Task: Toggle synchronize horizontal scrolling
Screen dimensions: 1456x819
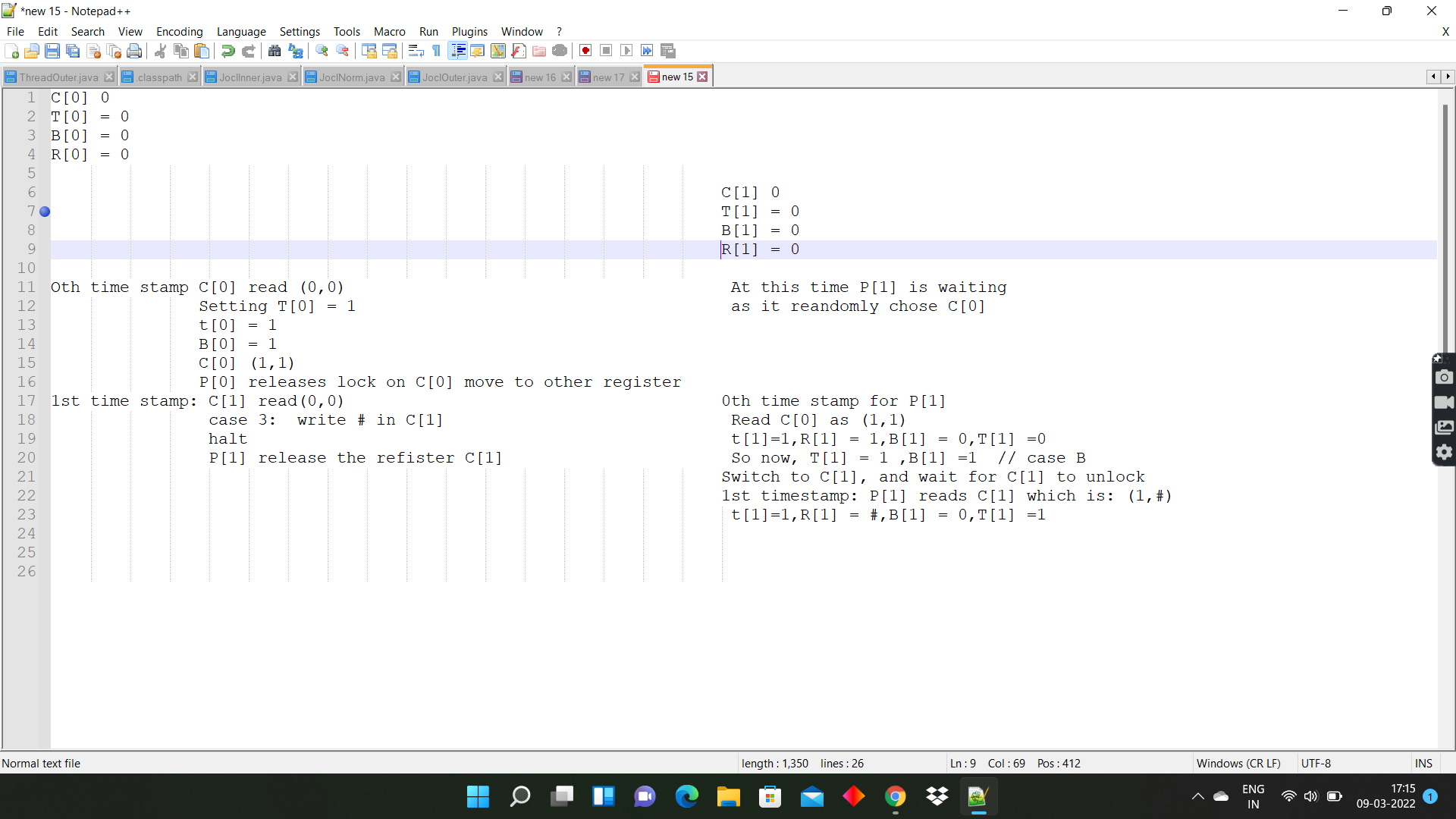Action: 390,51
